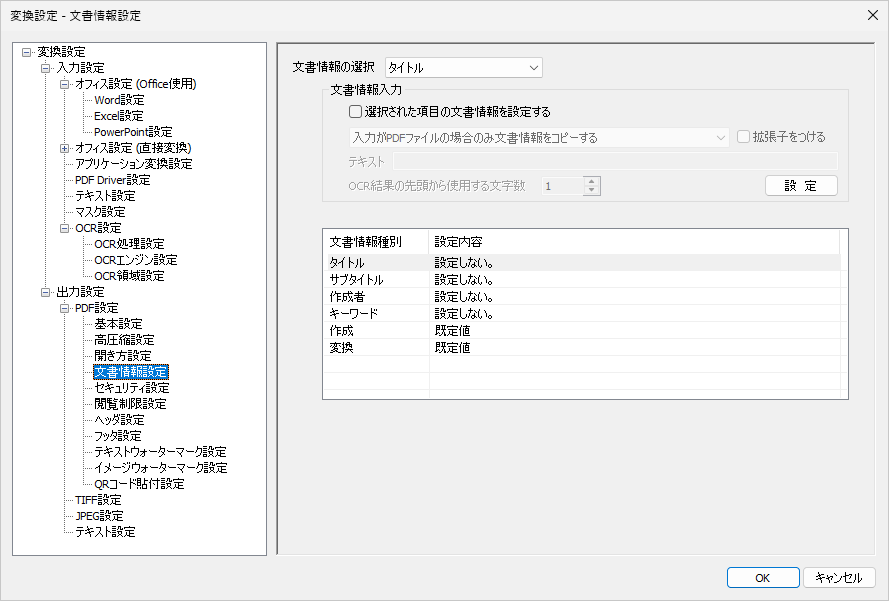The height and width of the screenshot is (601, 889).
Task: Open テキストウォーターマーク設定 item
Action: click(x=160, y=452)
